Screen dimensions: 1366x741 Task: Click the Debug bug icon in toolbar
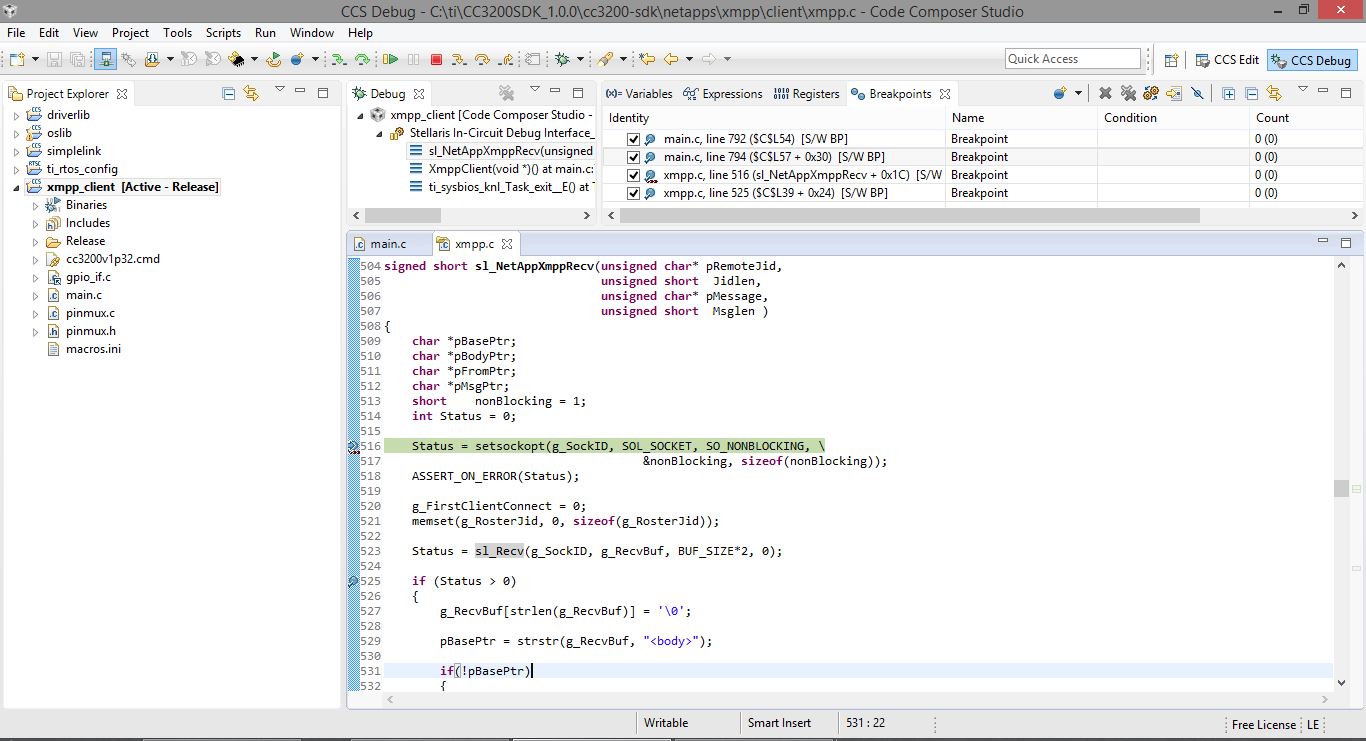point(562,60)
